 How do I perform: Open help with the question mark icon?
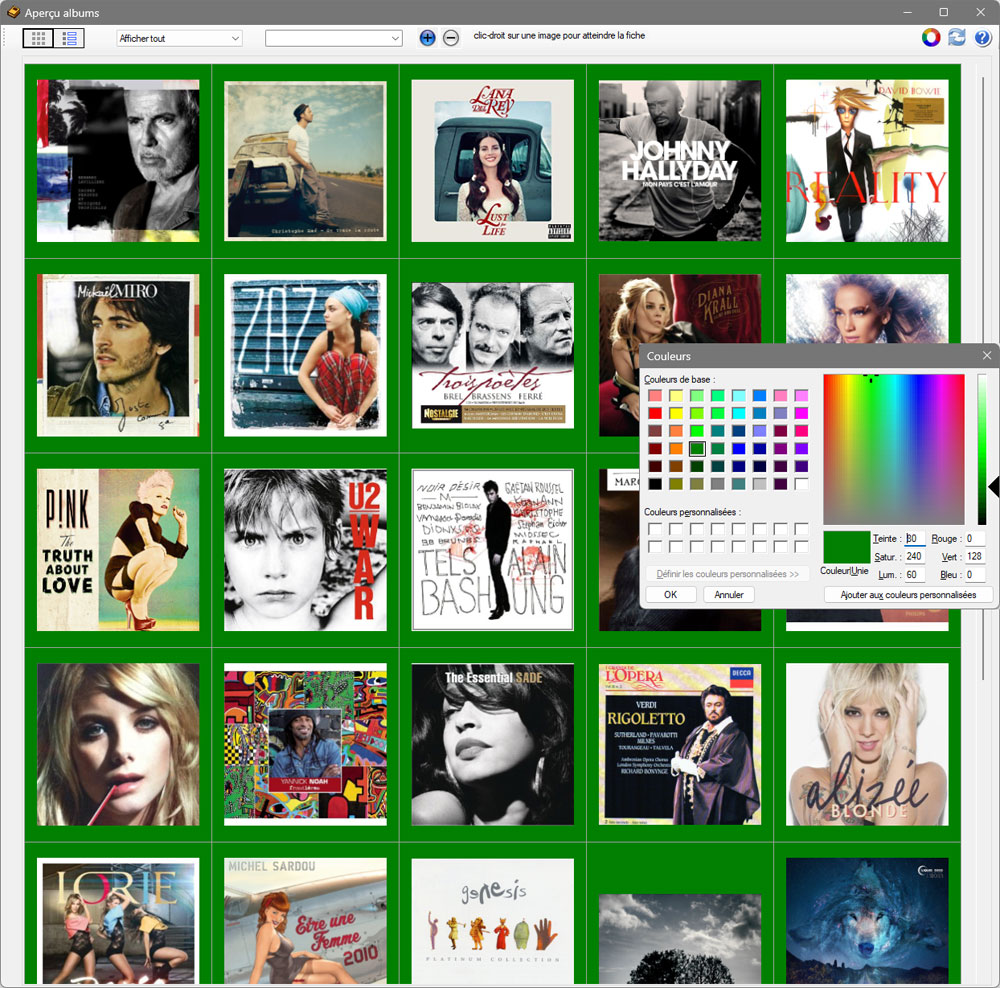(982, 38)
